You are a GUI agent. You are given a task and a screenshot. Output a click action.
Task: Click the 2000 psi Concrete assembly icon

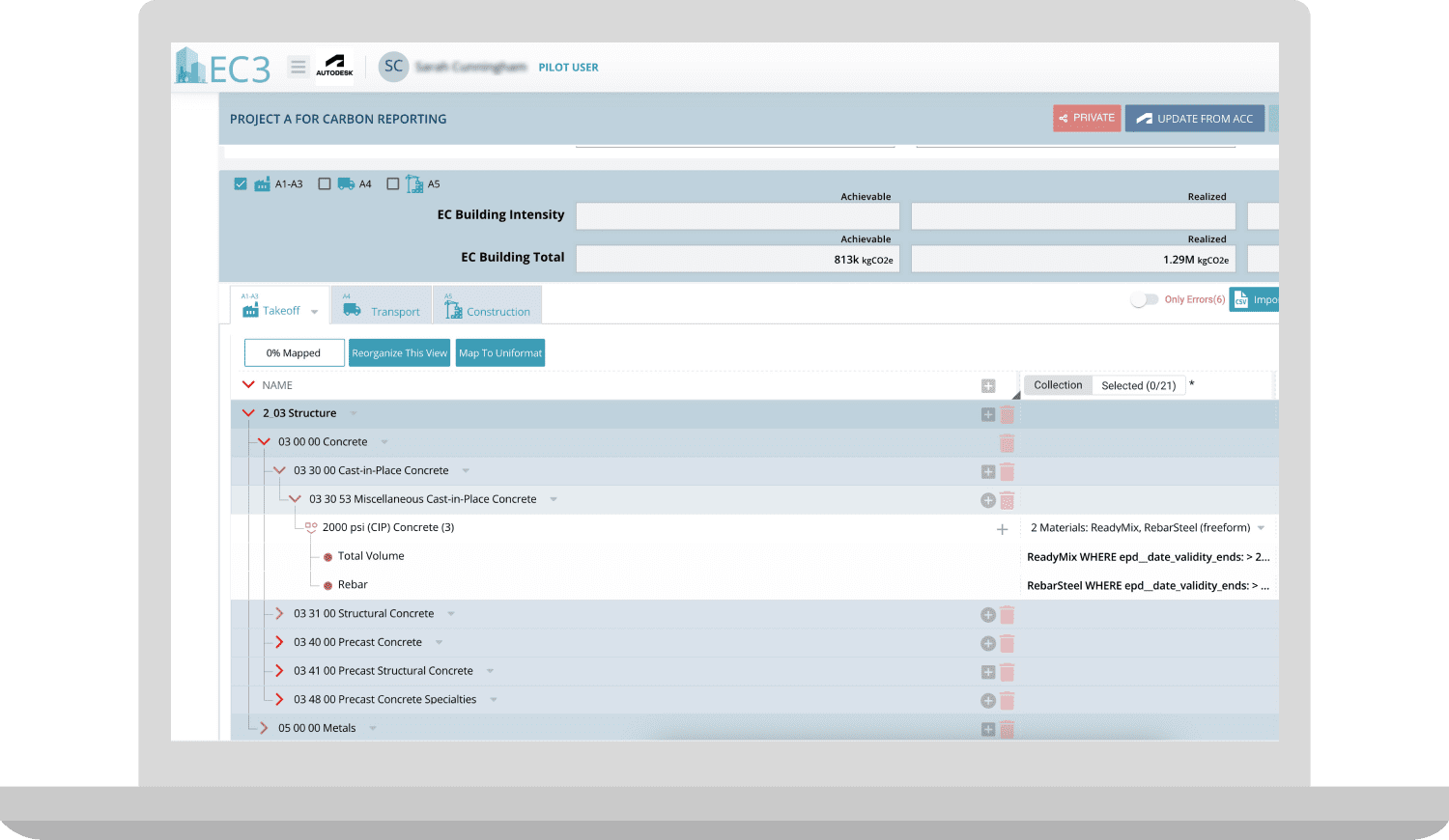(x=311, y=527)
